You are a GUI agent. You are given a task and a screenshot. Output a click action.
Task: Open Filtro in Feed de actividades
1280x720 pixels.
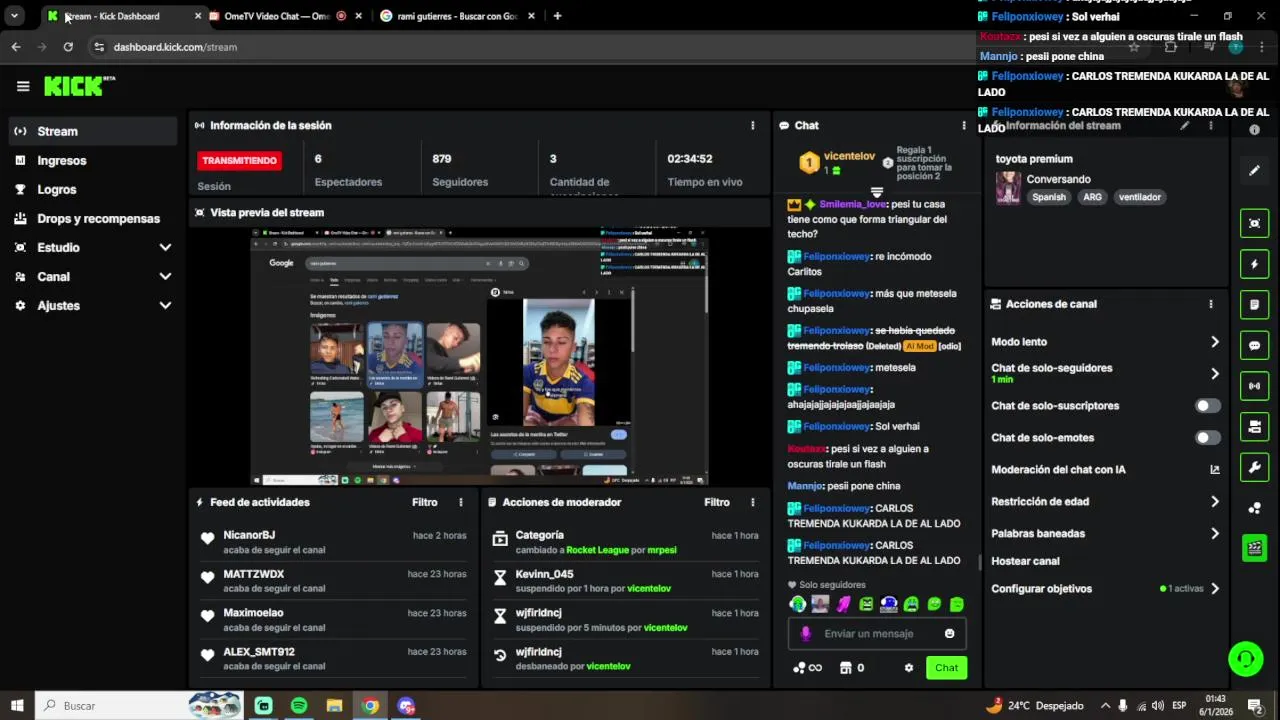425,502
